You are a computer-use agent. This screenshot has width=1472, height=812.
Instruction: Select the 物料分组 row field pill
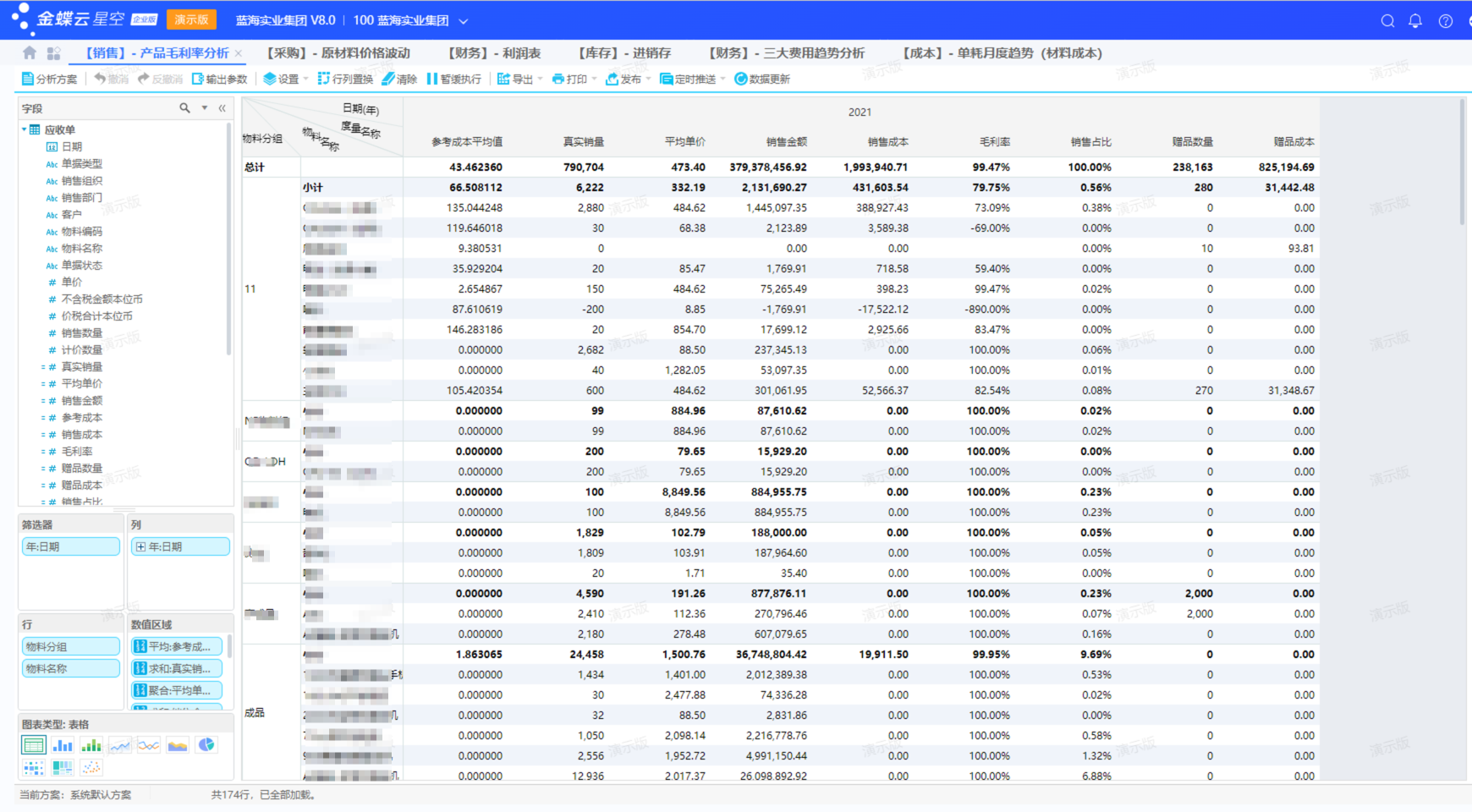click(x=71, y=647)
